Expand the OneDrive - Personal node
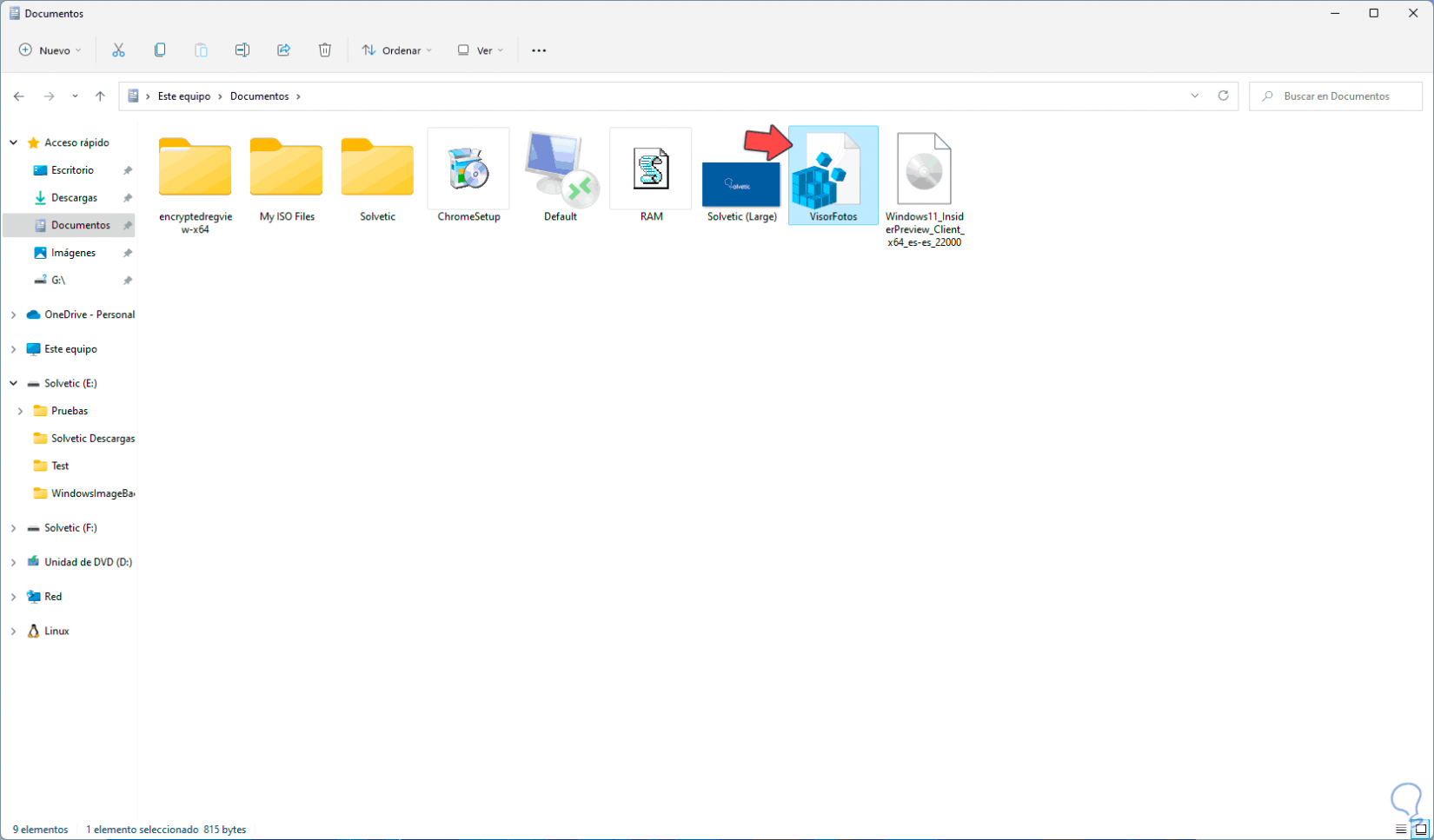 click(14, 314)
